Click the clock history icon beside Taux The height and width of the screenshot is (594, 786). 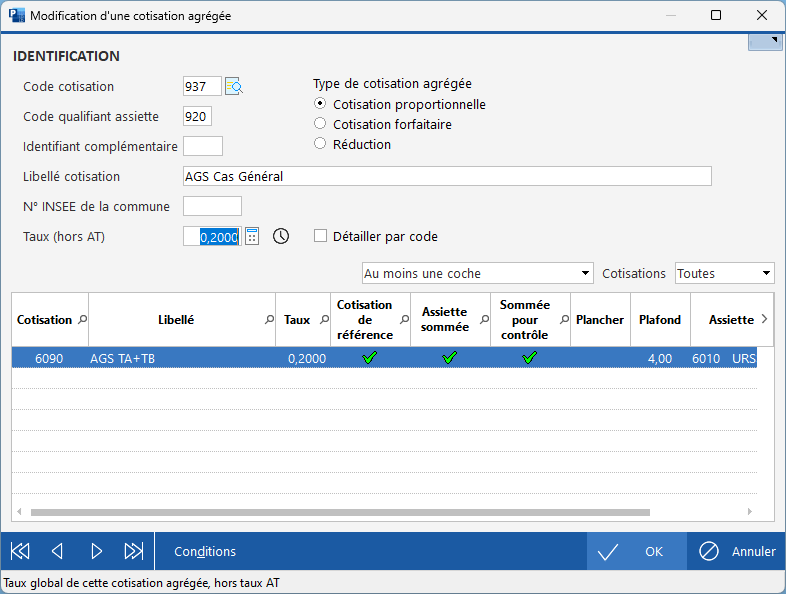point(281,237)
